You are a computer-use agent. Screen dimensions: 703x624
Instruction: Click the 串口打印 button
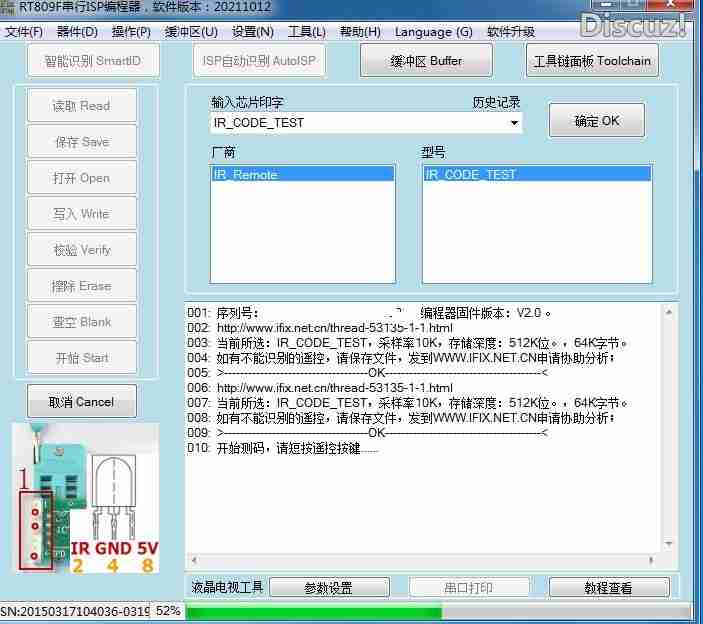pyautogui.click(x=469, y=588)
